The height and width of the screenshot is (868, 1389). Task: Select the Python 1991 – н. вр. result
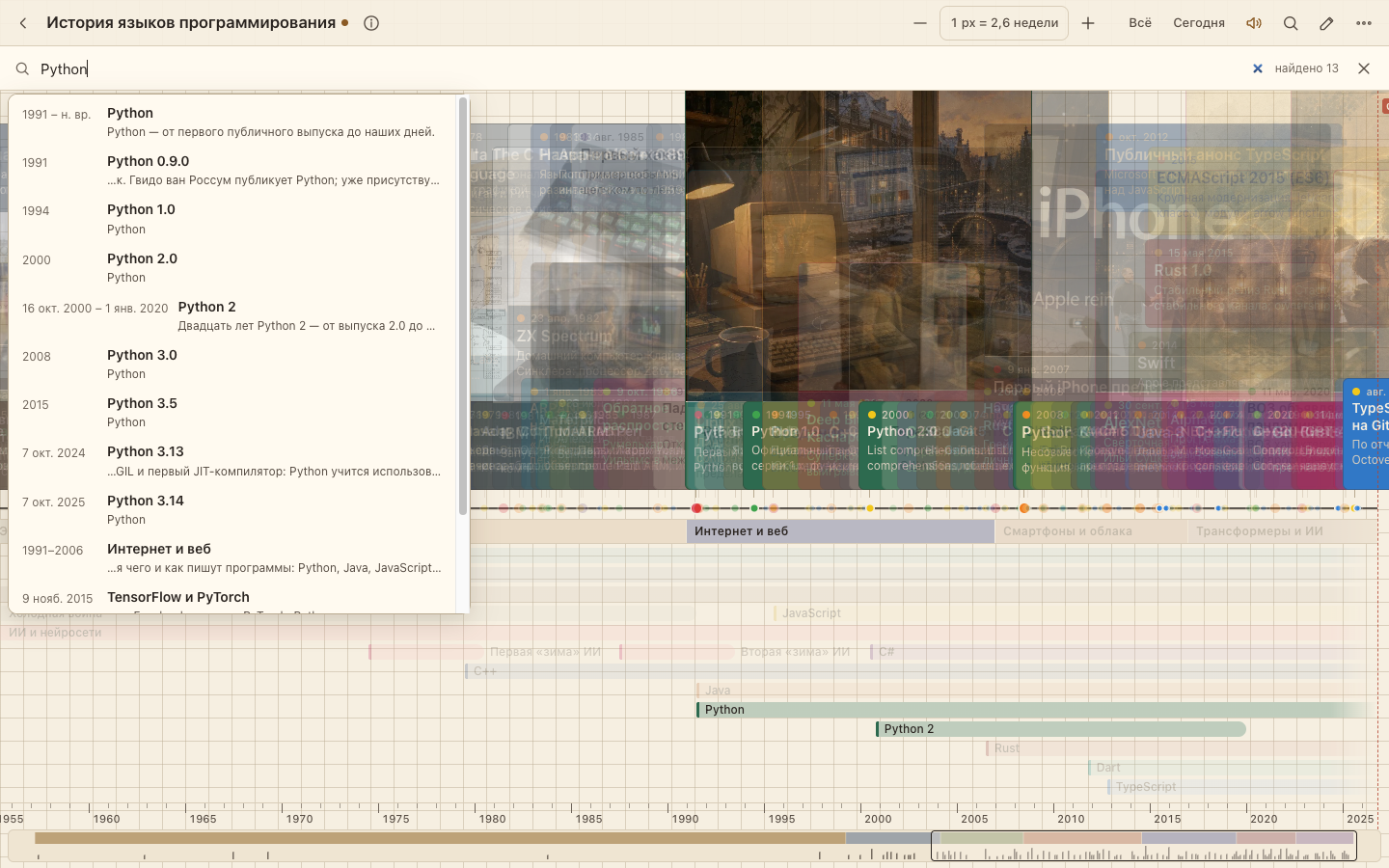(232, 122)
